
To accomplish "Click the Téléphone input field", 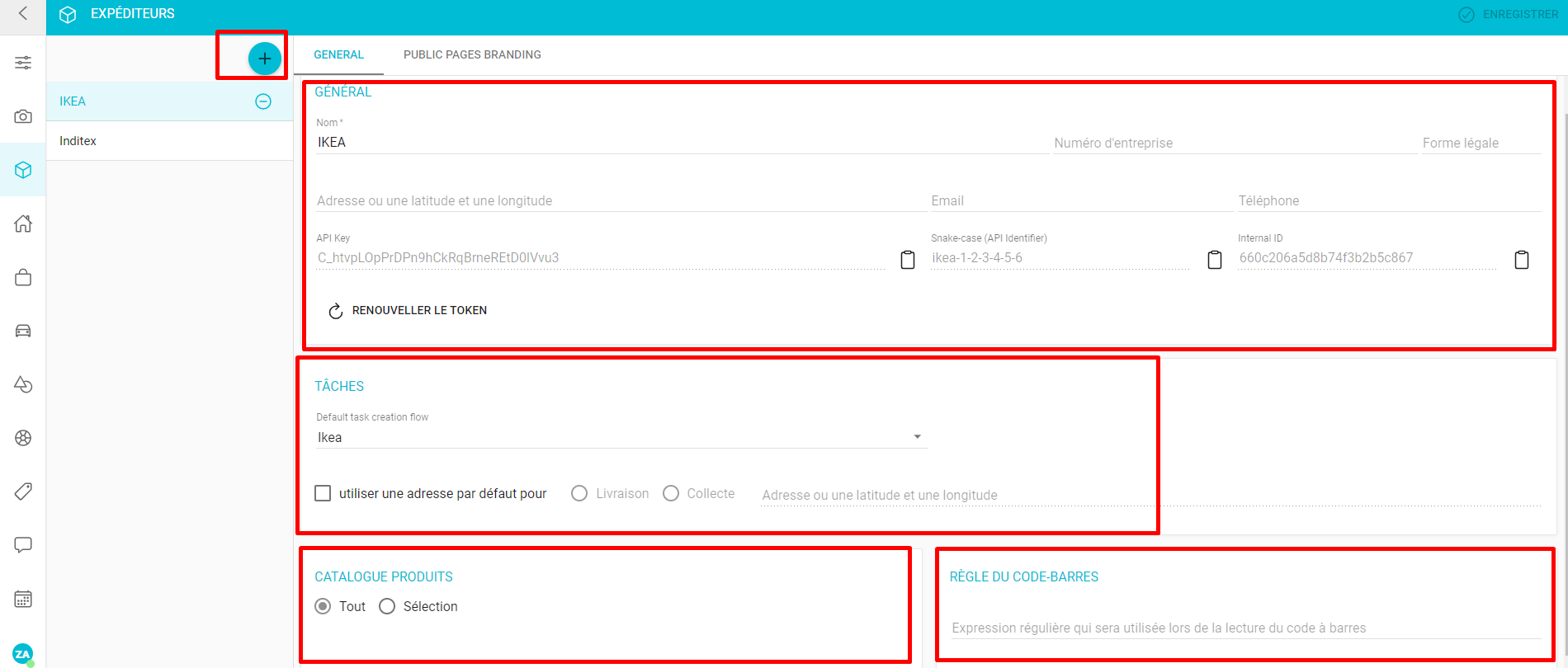I will pyautogui.click(x=1389, y=200).
